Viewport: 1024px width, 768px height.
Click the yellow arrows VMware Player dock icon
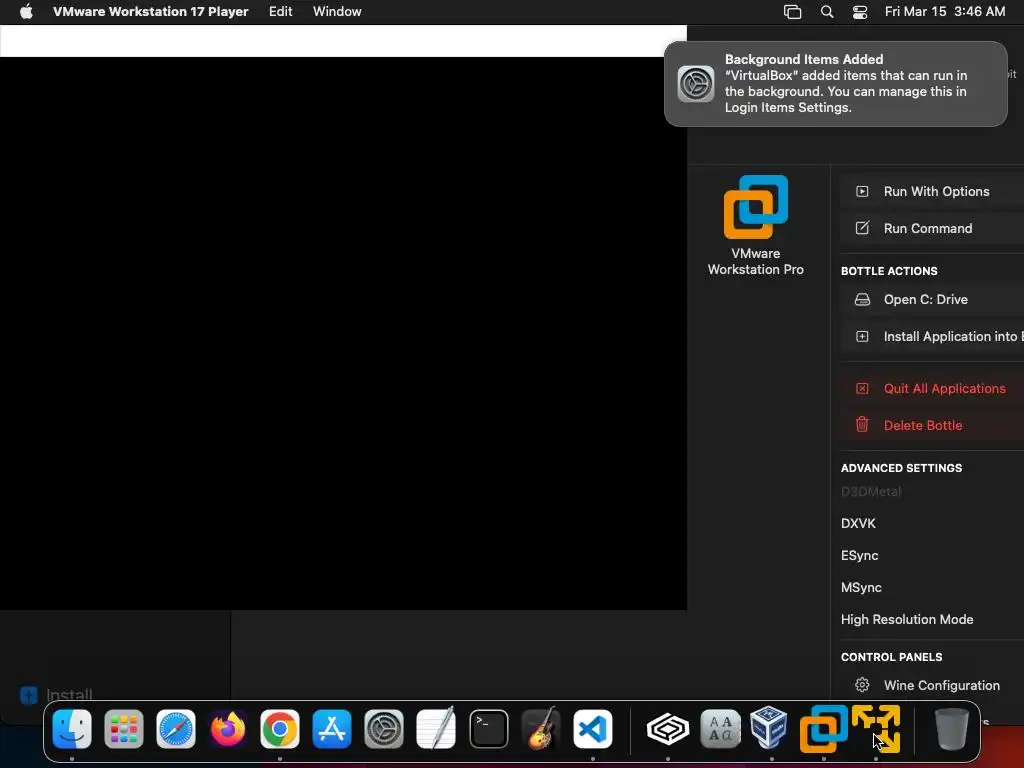(x=876, y=729)
